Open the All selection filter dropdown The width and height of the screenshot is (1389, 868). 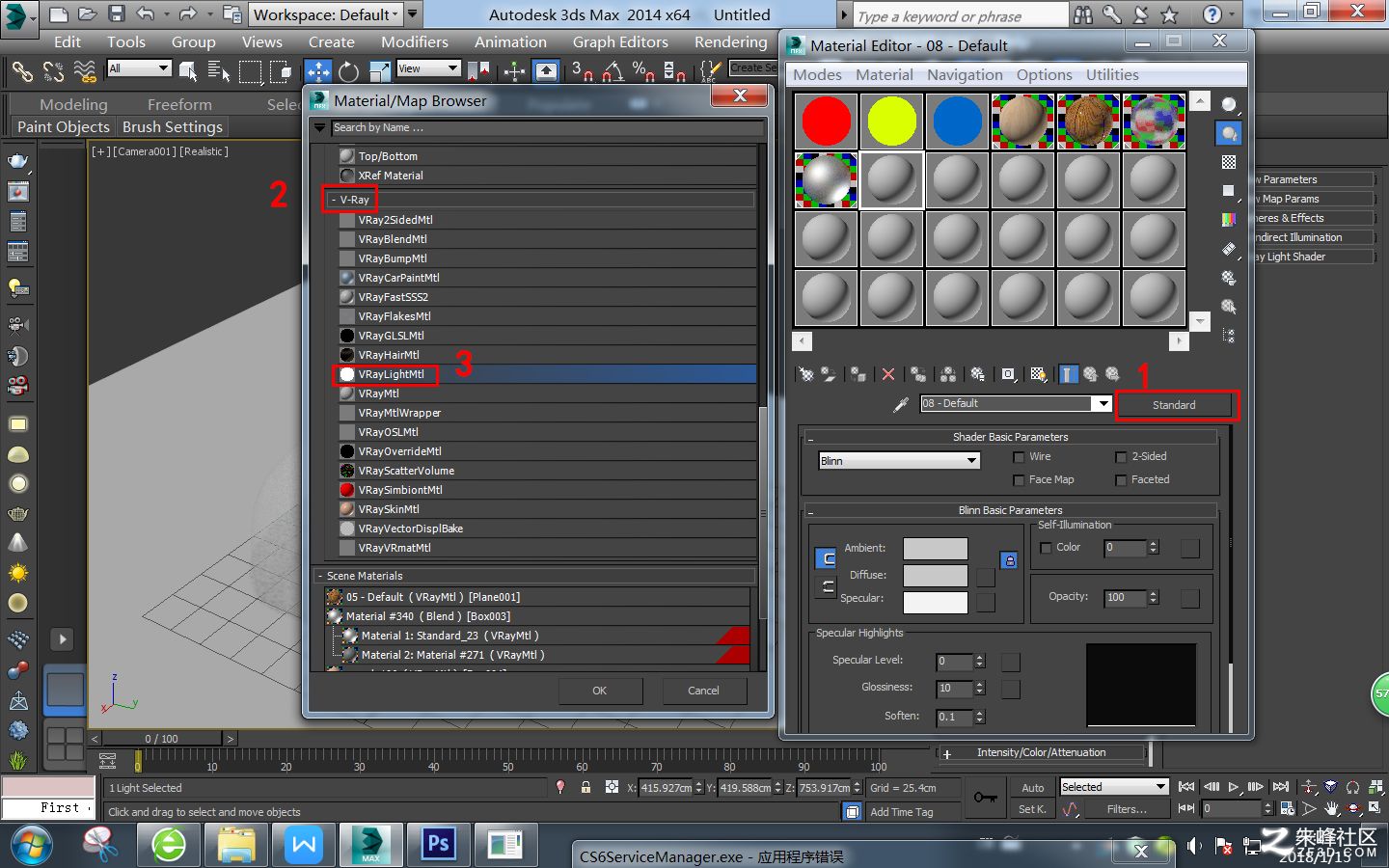139,68
